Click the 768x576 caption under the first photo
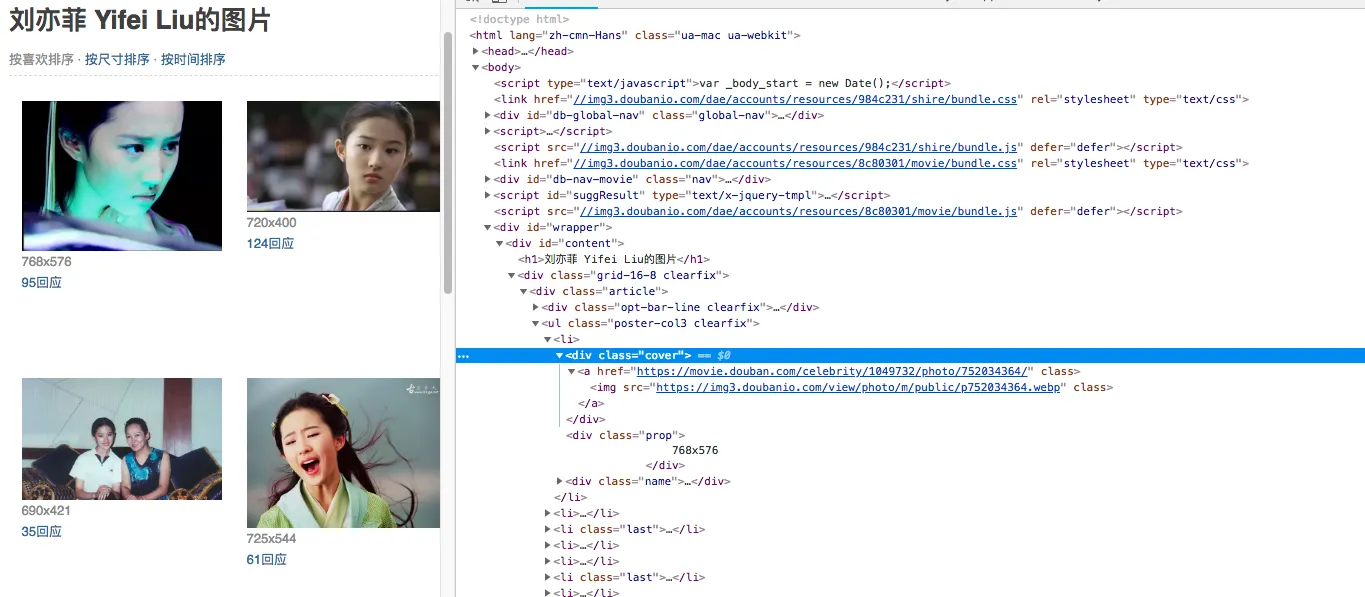This screenshot has height=597, width=1365. pos(47,262)
